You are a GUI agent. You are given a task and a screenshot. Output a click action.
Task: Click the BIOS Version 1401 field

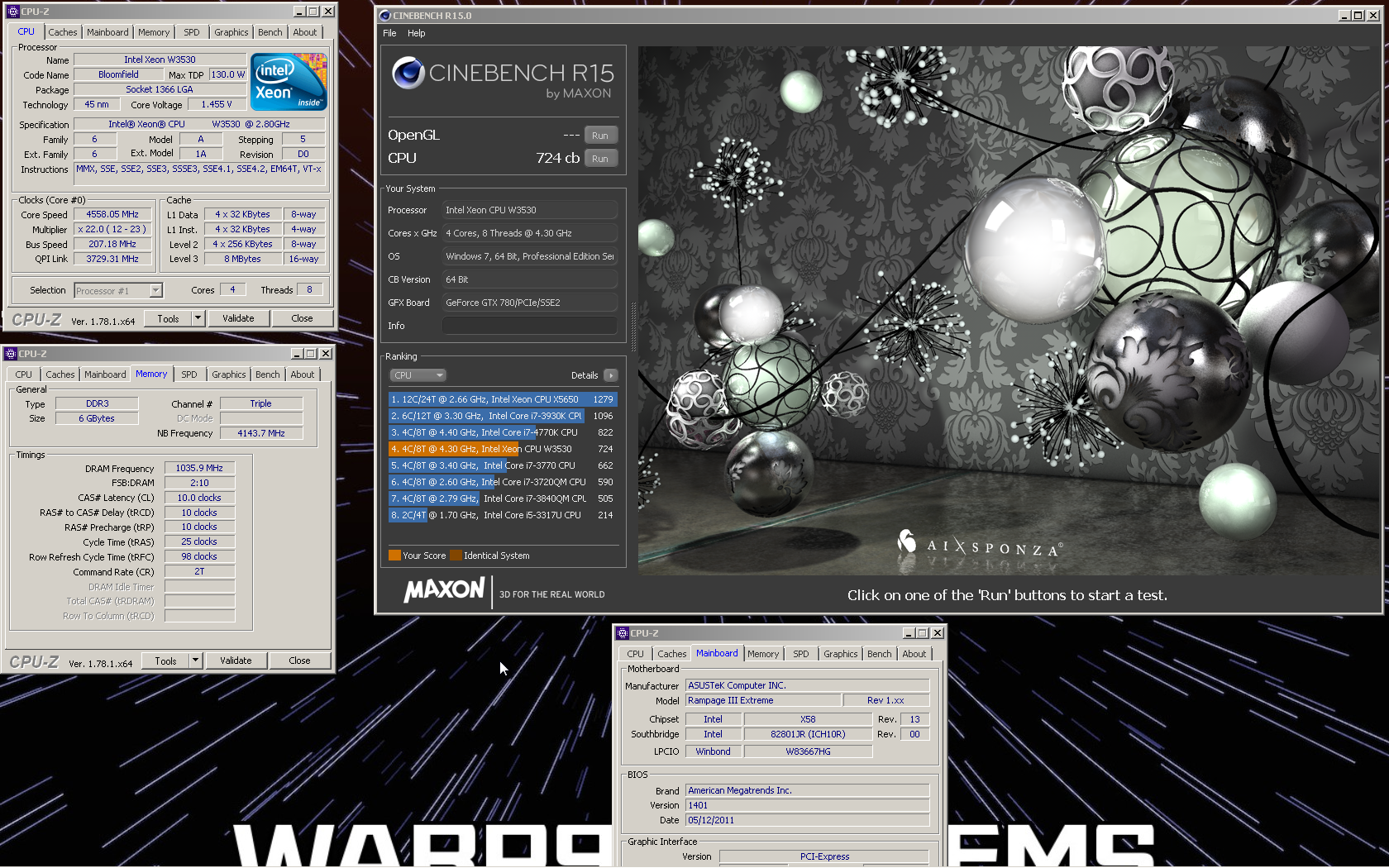click(x=808, y=805)
